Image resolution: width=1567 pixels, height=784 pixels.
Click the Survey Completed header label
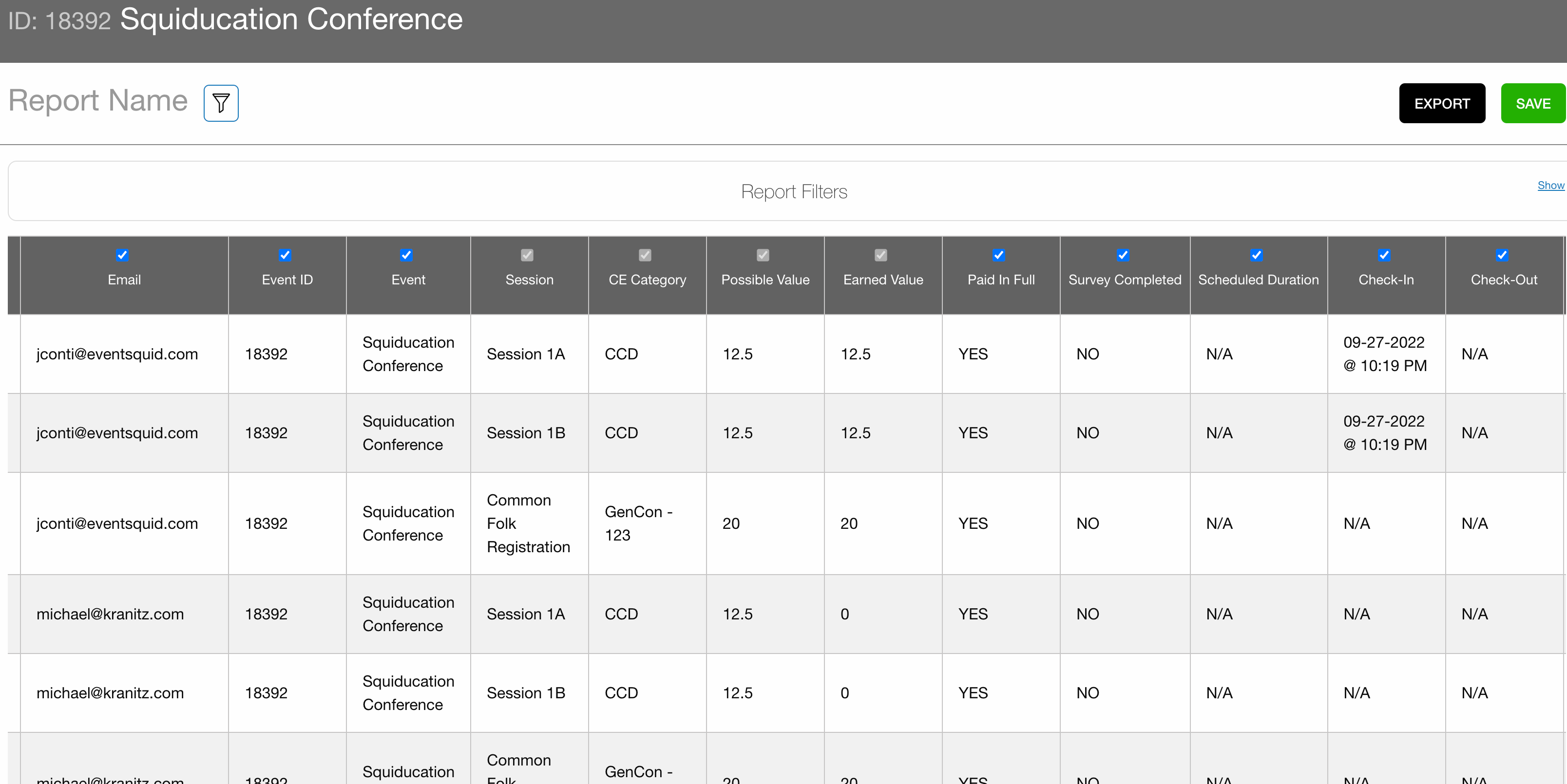(x=1125, y=280)
